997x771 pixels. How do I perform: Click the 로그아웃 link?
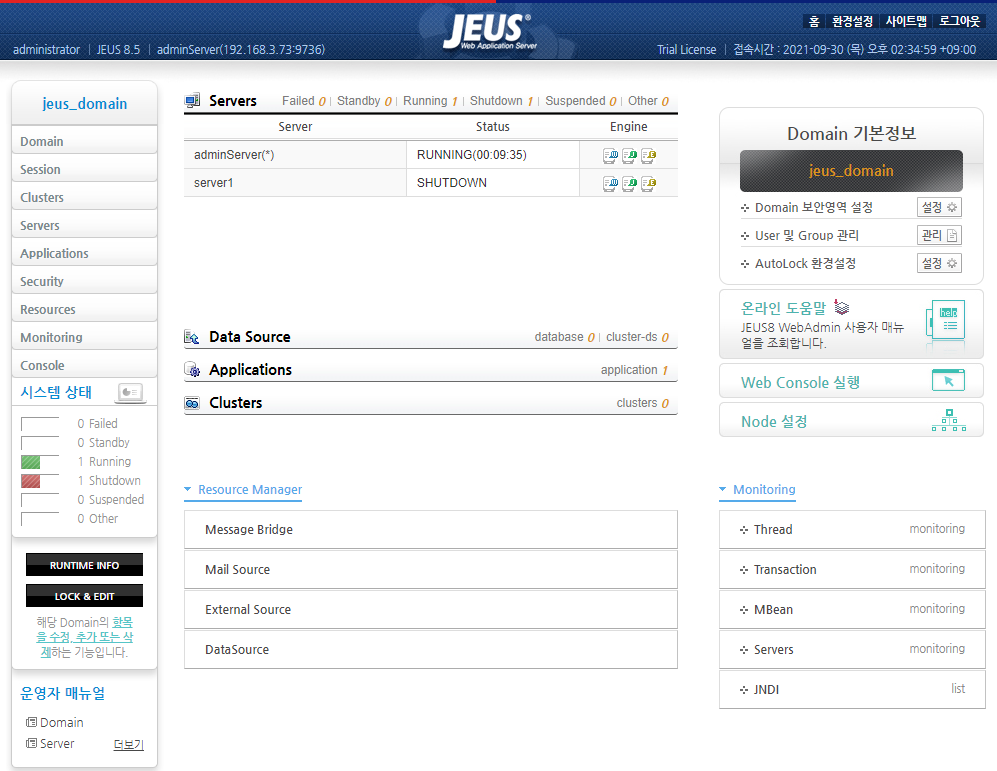click(959, 22)
